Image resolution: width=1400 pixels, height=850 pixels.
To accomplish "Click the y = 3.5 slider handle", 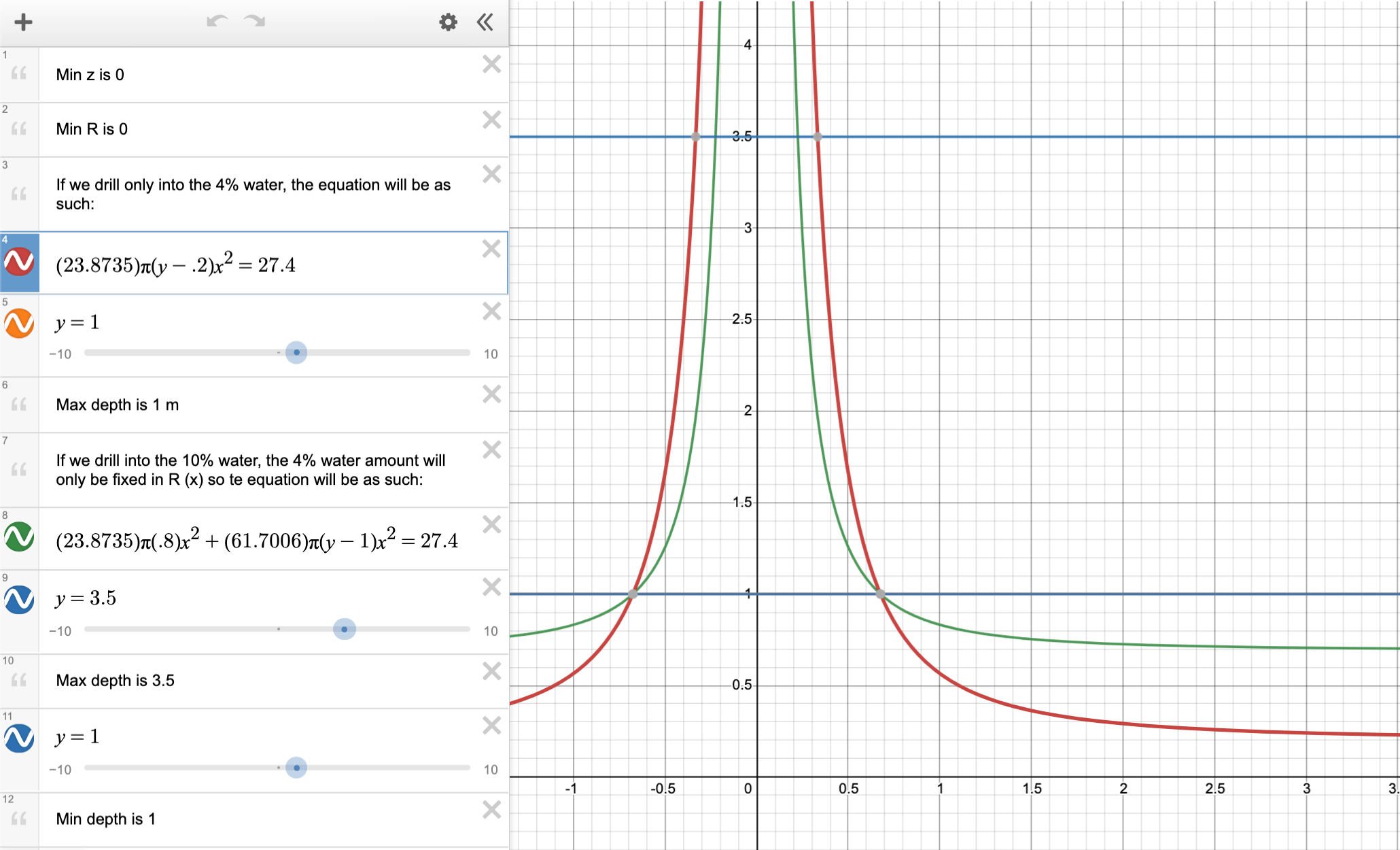I will [345, 629].
